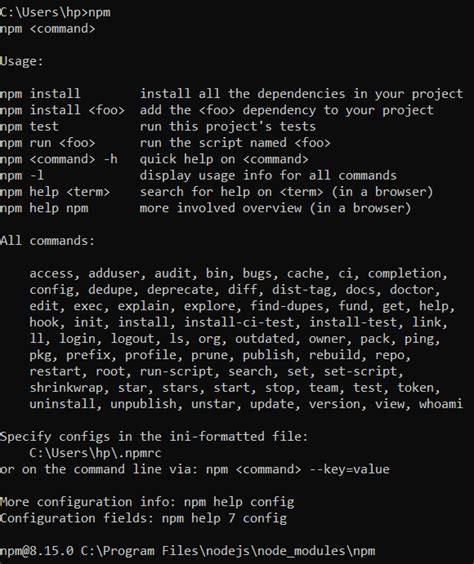Screen dimensions: 474x564
Task: Click 'npm help config' text
Action: tap(239, 502)
